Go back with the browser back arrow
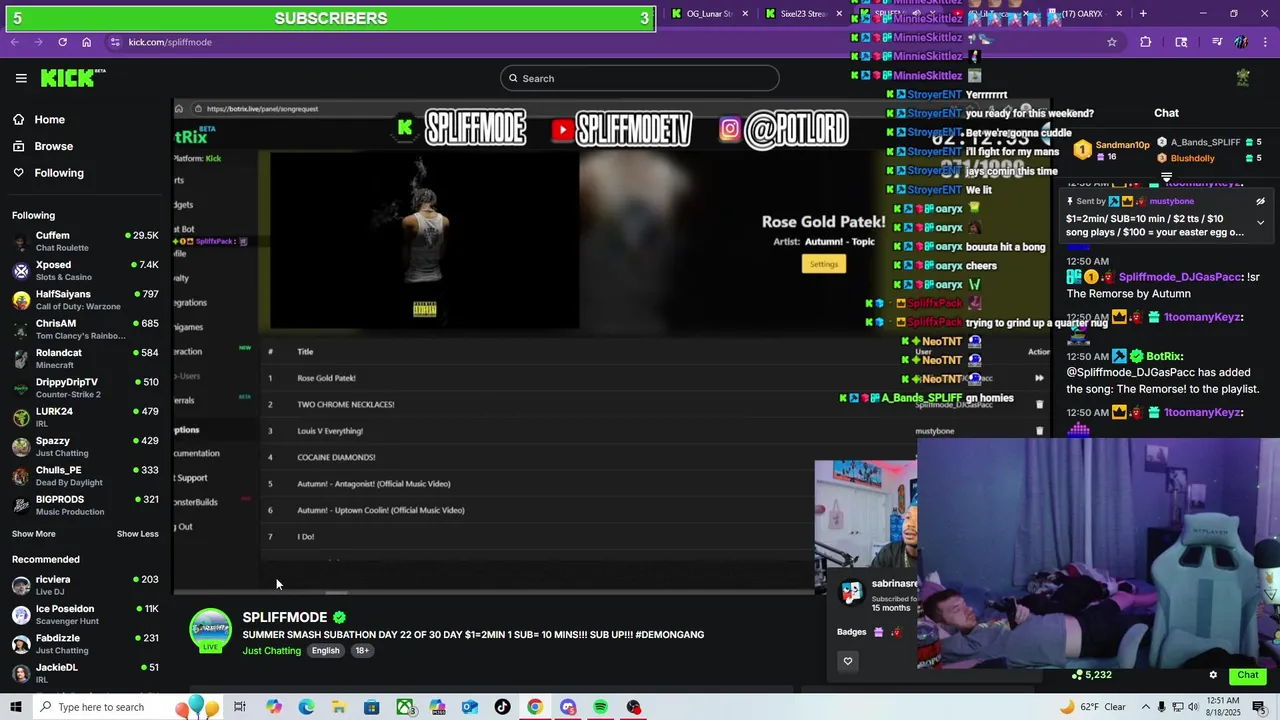The image size is (1280, 720). point(14,42)
